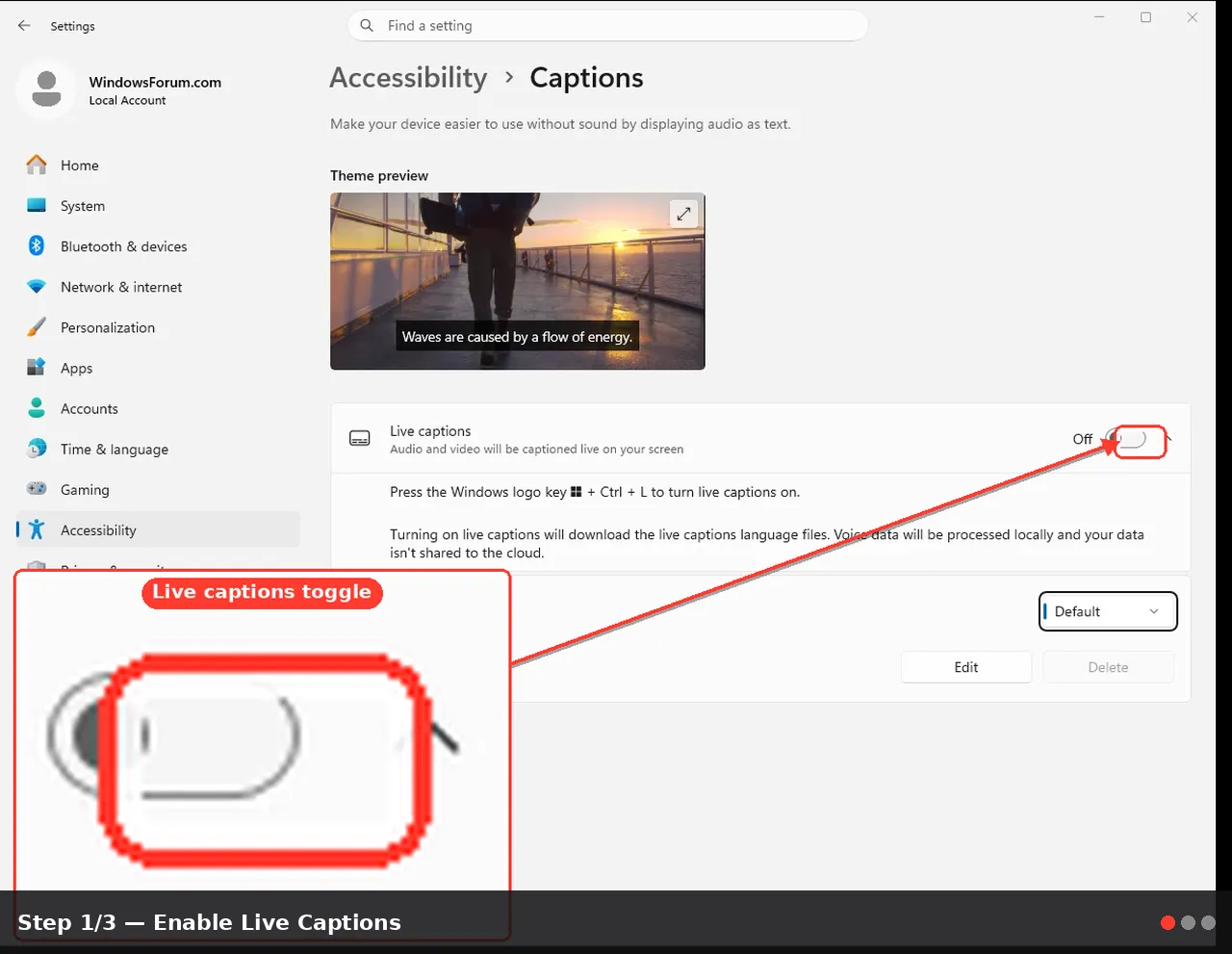1232x954 pixels.
Task: Expand the theme preview with arrows icon
Action: pos(683,214)
